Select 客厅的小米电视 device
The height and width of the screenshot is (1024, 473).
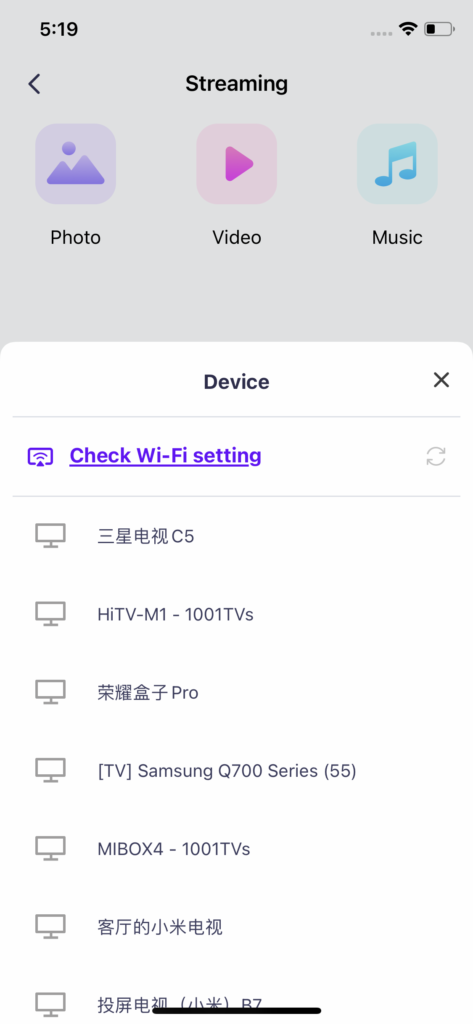tap(236, 927)
